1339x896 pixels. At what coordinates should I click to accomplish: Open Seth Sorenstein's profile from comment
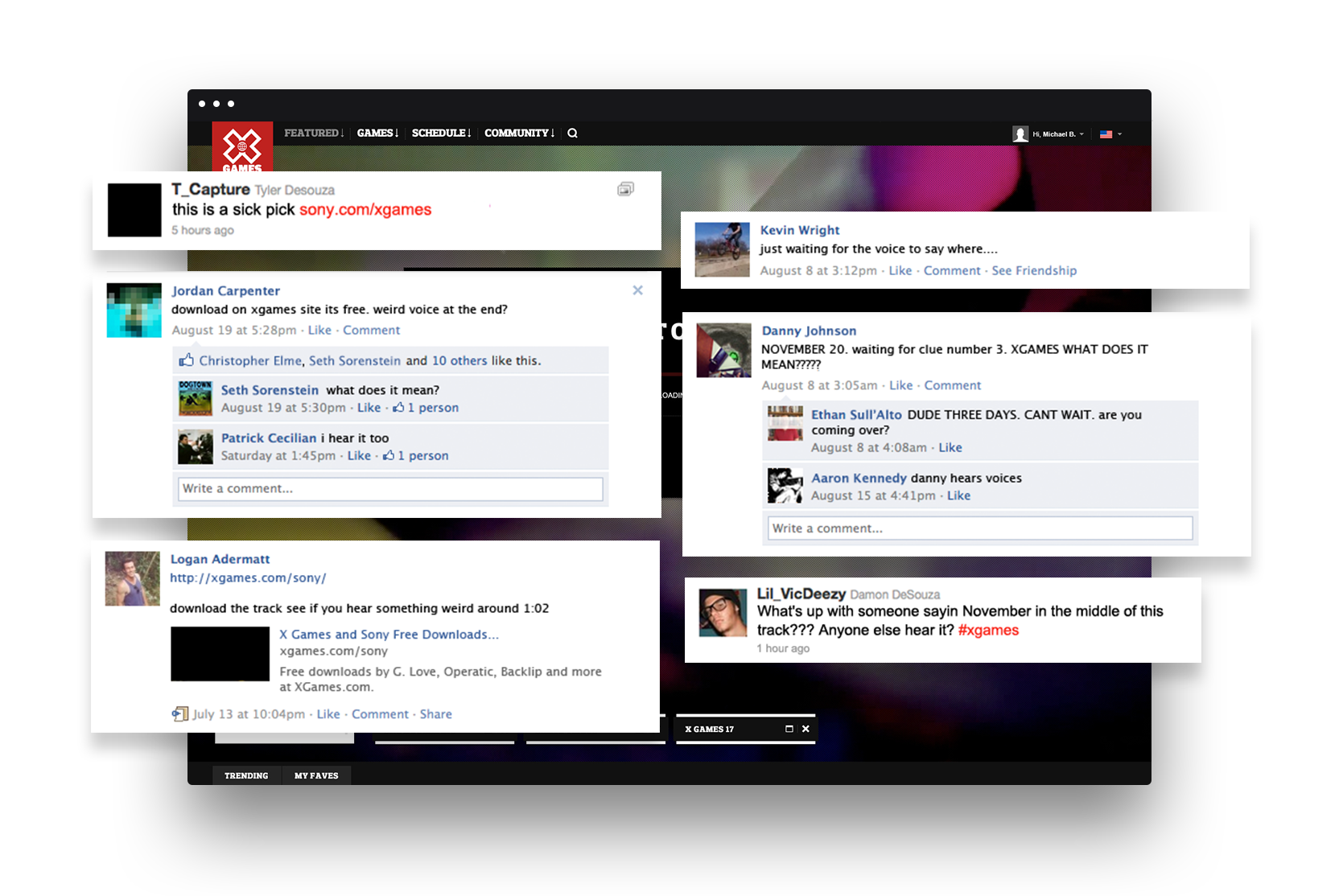tap(270, 390)
